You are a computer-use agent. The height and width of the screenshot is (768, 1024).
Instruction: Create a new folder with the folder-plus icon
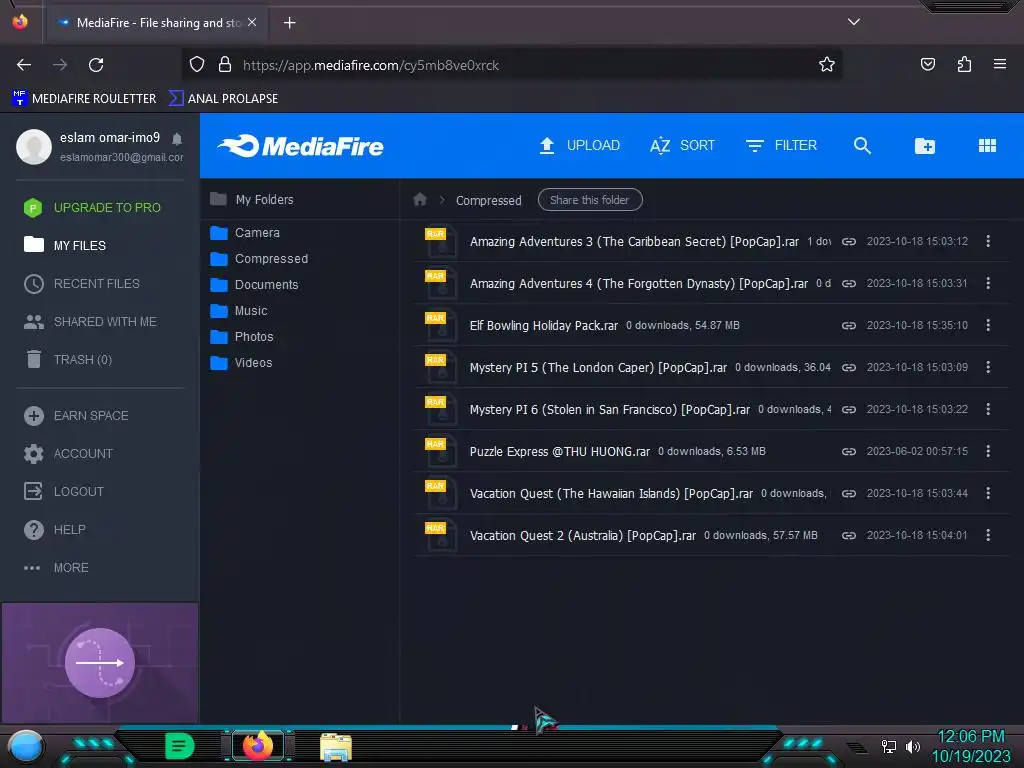click(x=924, y=146)
